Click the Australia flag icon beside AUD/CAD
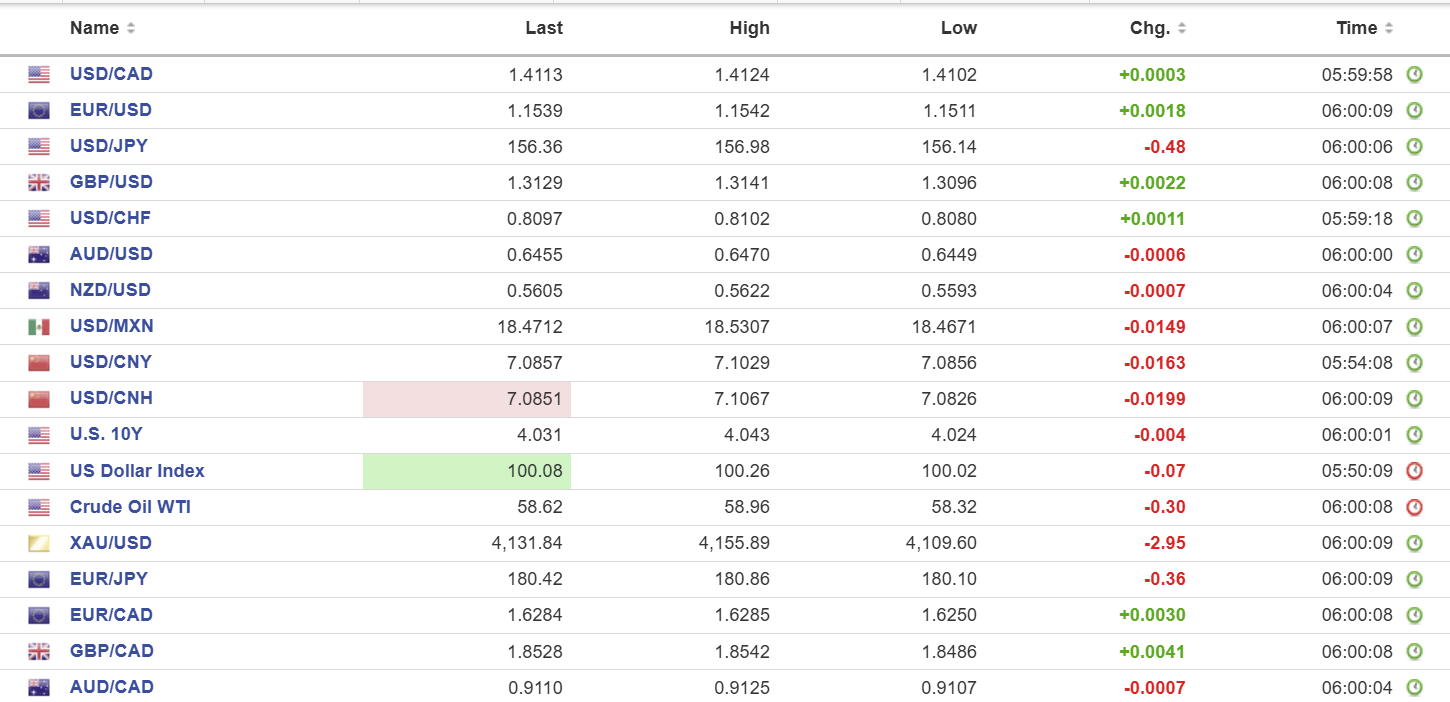This screenshot has height=702, width=1450. (39, 687)
